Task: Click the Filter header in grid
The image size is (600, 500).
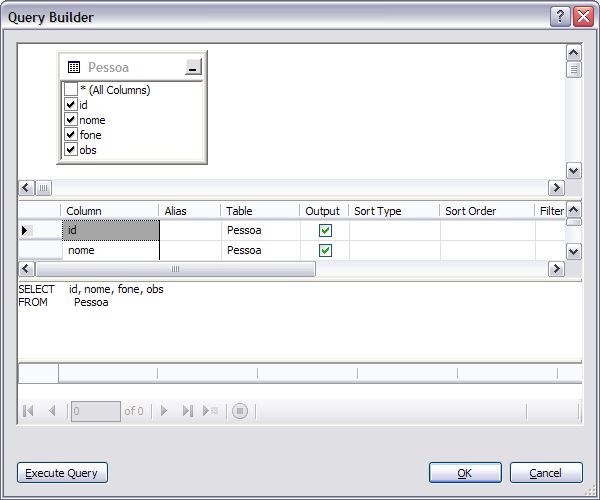Action: click(x=550, y=211)
